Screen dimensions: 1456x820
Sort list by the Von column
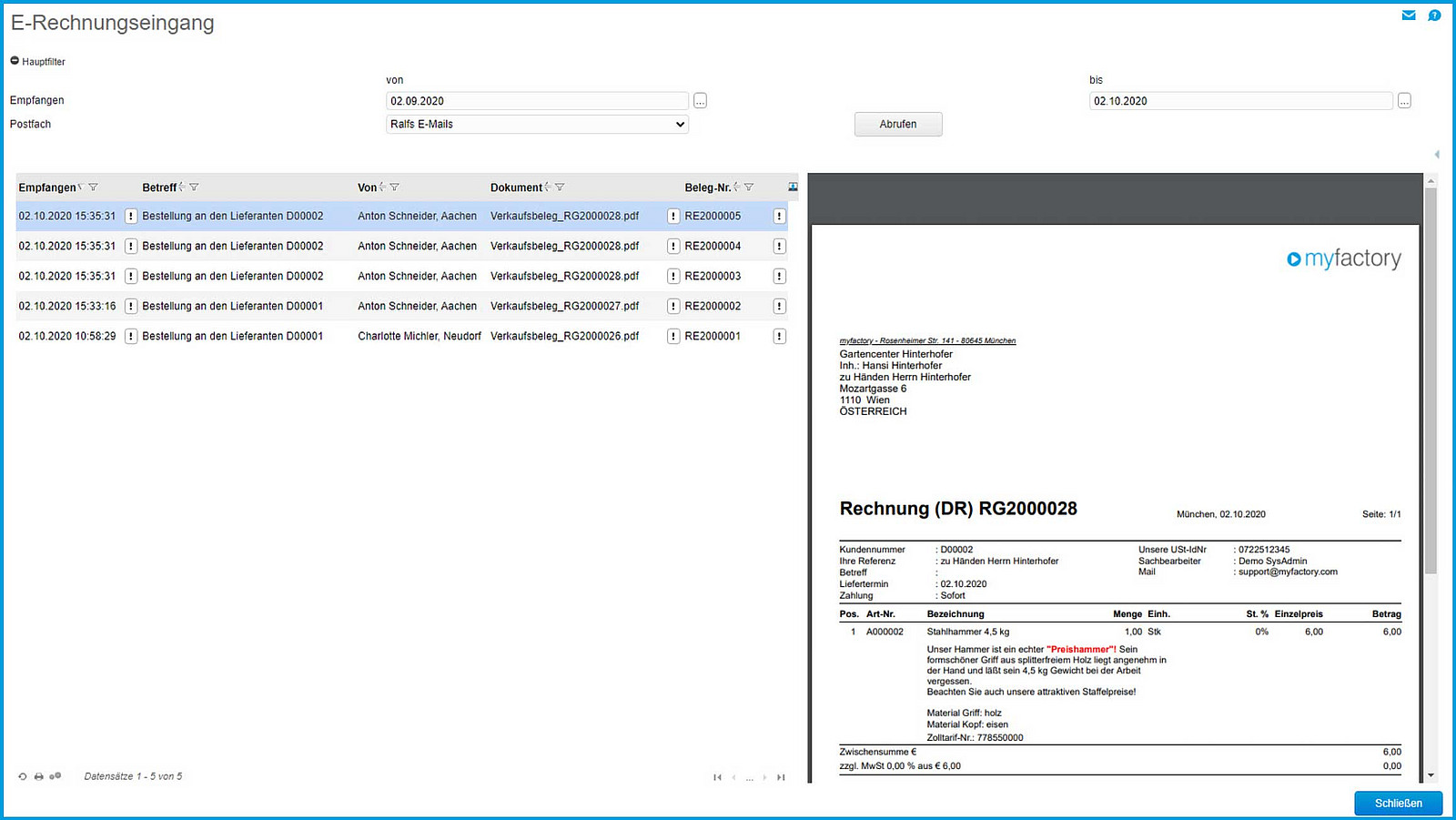point(382,187)
